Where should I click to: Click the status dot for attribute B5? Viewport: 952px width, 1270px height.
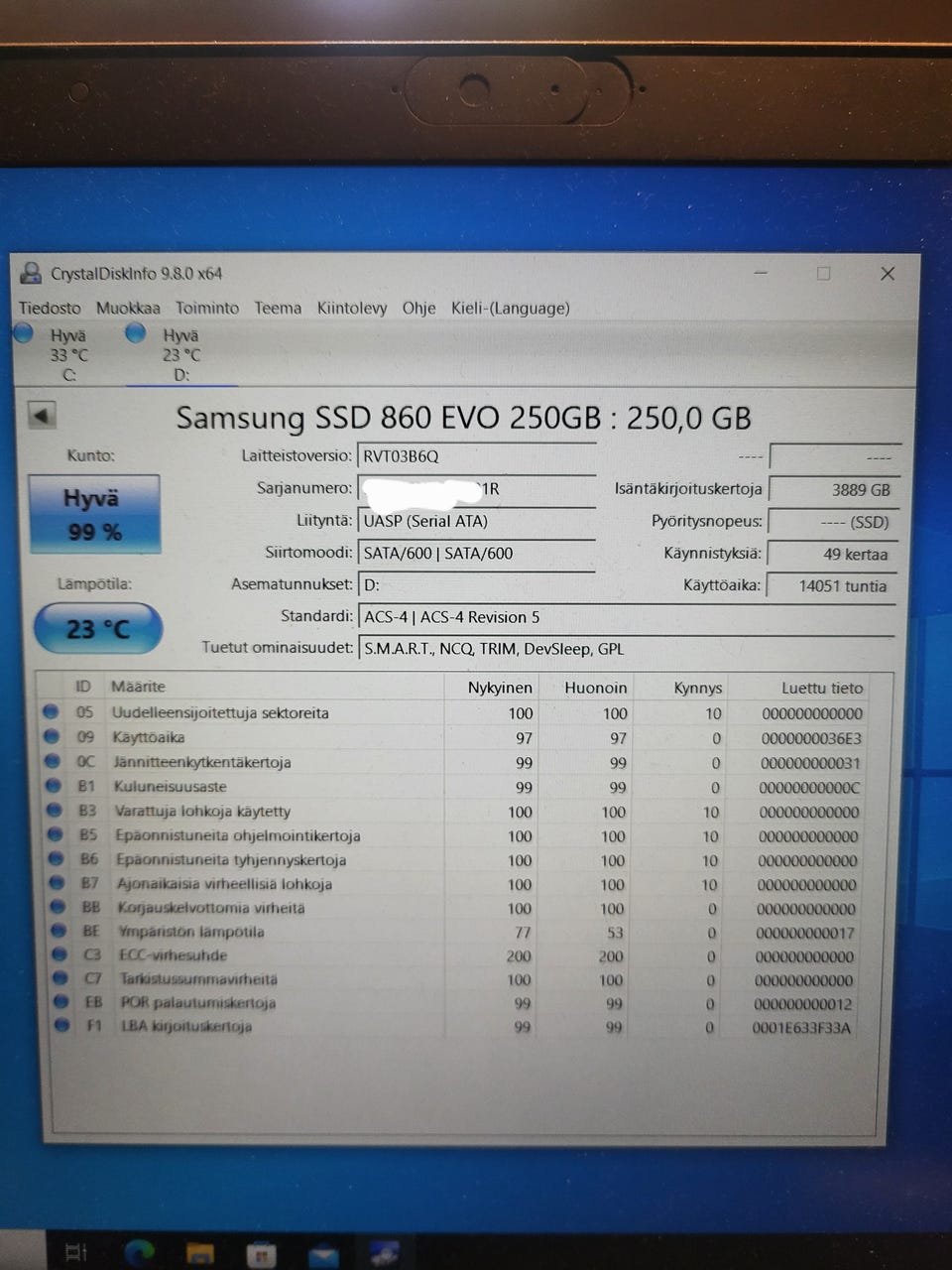56,835
